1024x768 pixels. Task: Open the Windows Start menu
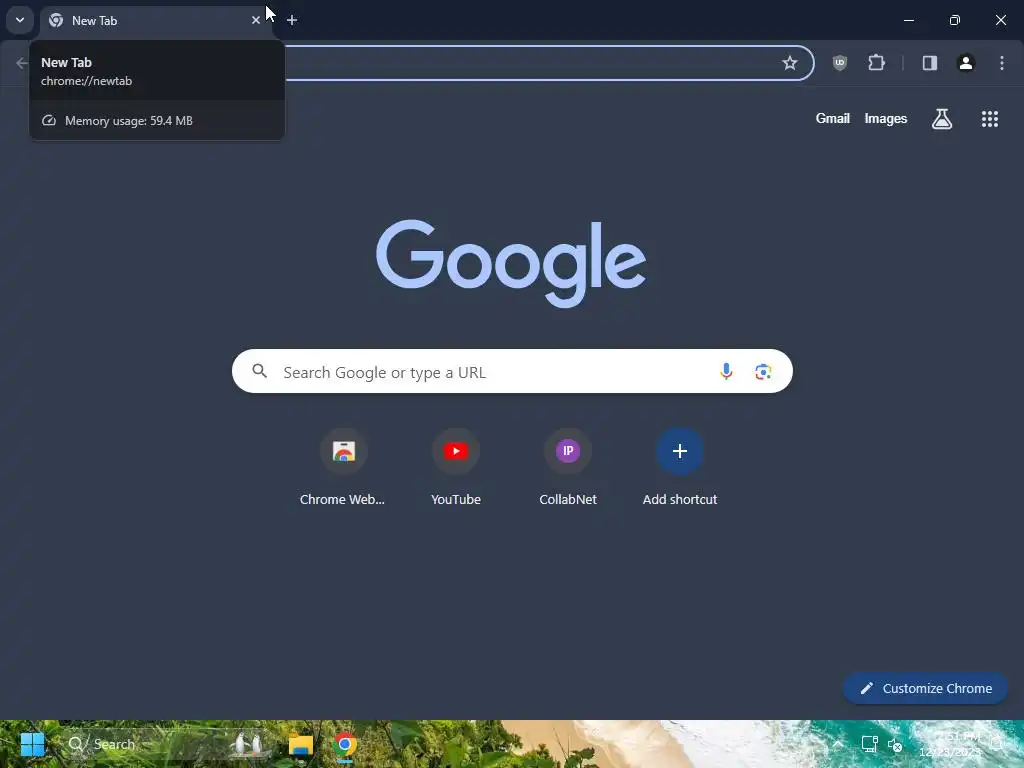32,744
